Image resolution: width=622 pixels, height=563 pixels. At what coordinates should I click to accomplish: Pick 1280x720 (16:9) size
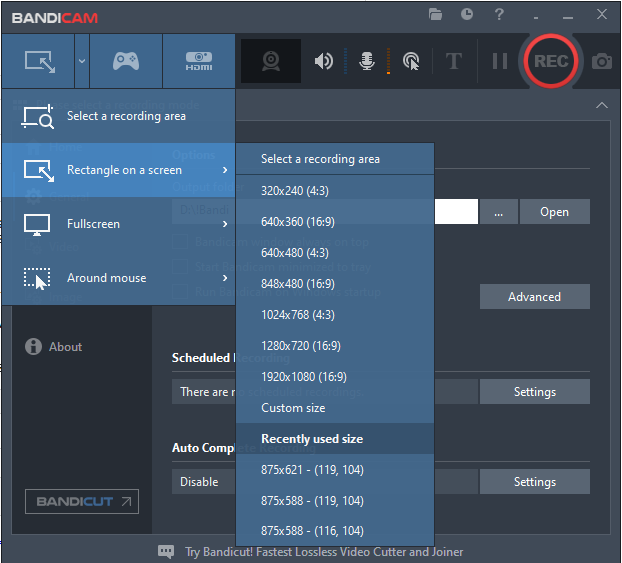click(335, 345)
